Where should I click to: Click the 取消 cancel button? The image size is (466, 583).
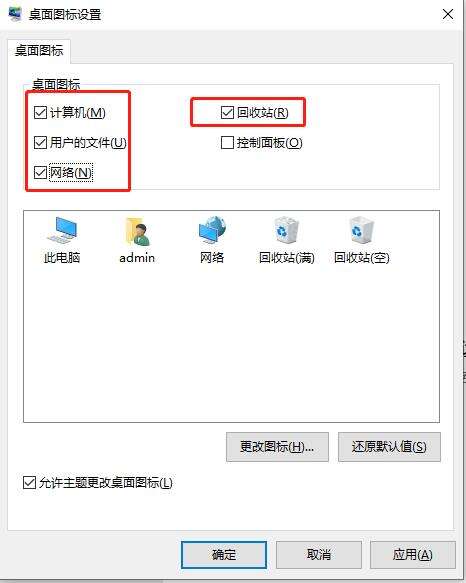tap(319, 555)
